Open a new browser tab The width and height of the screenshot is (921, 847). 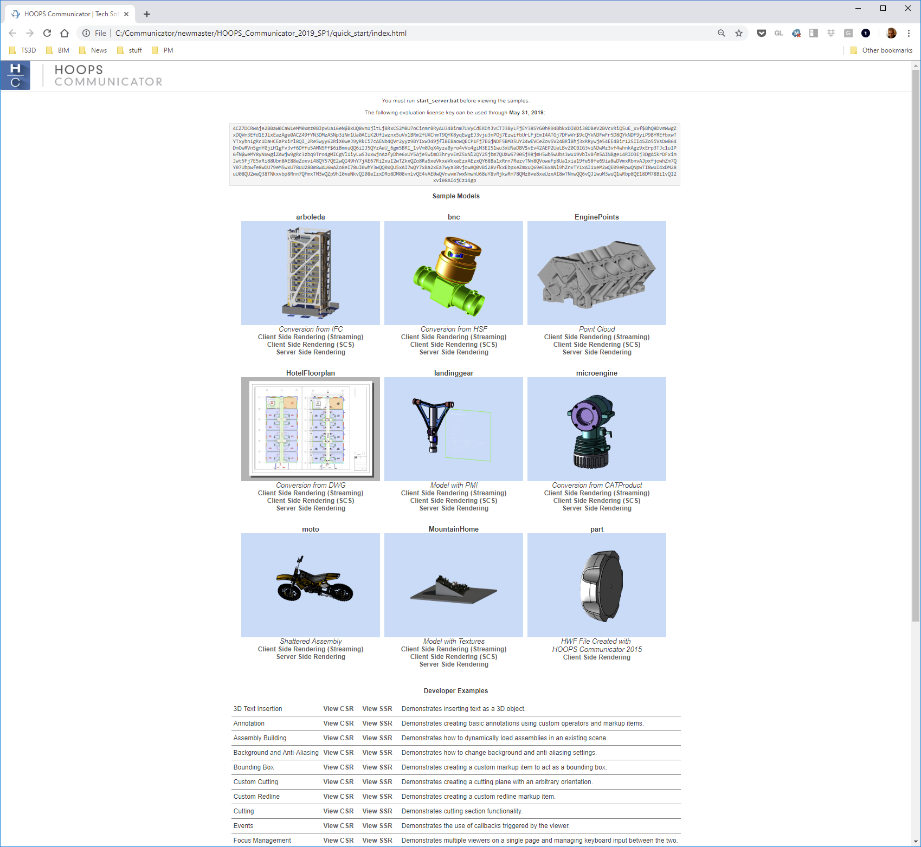[146, 14]
